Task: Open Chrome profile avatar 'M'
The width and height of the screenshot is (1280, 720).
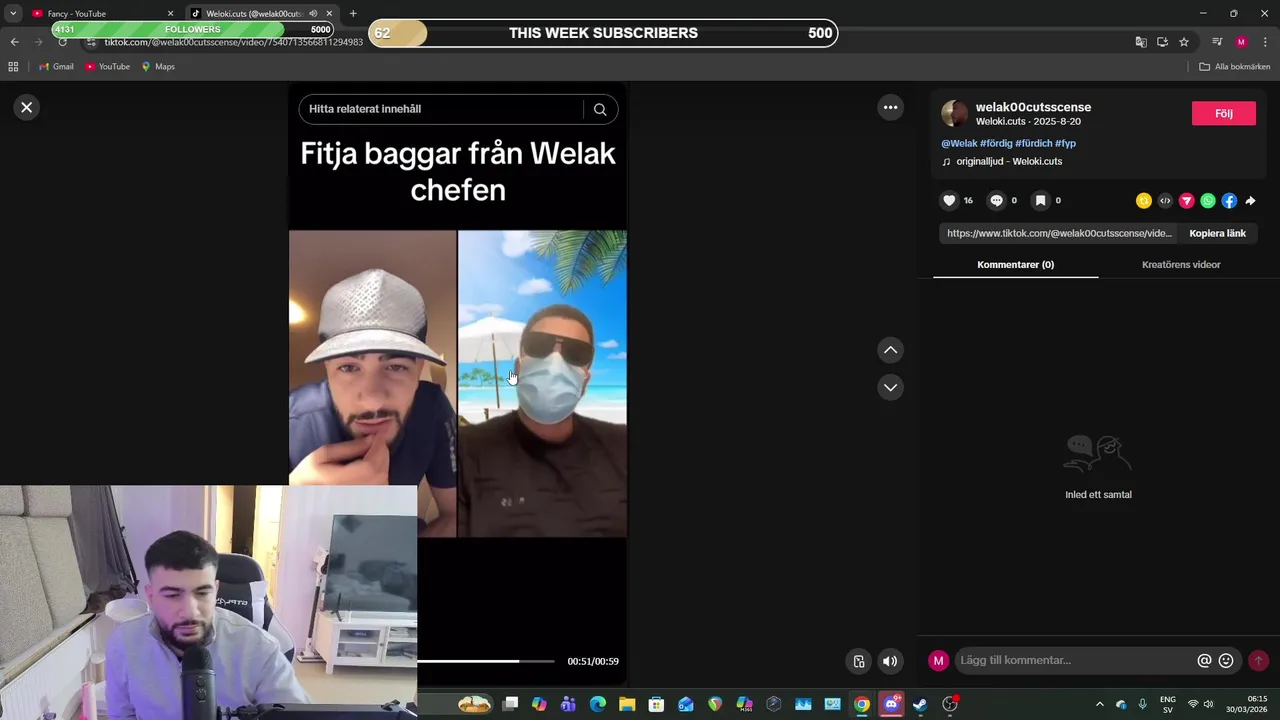Action: point(1241,42)
